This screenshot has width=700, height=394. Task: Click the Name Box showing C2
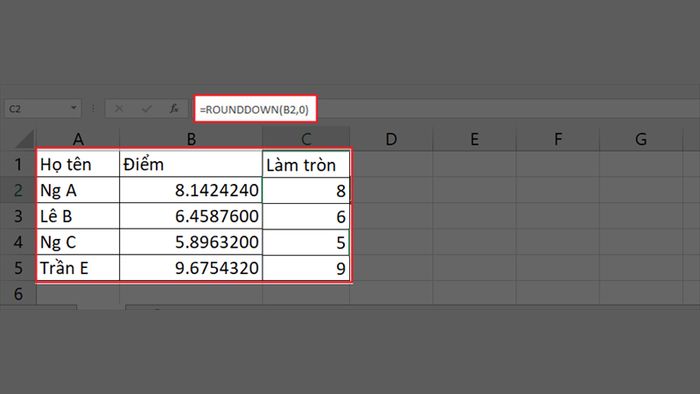point(43,108)
